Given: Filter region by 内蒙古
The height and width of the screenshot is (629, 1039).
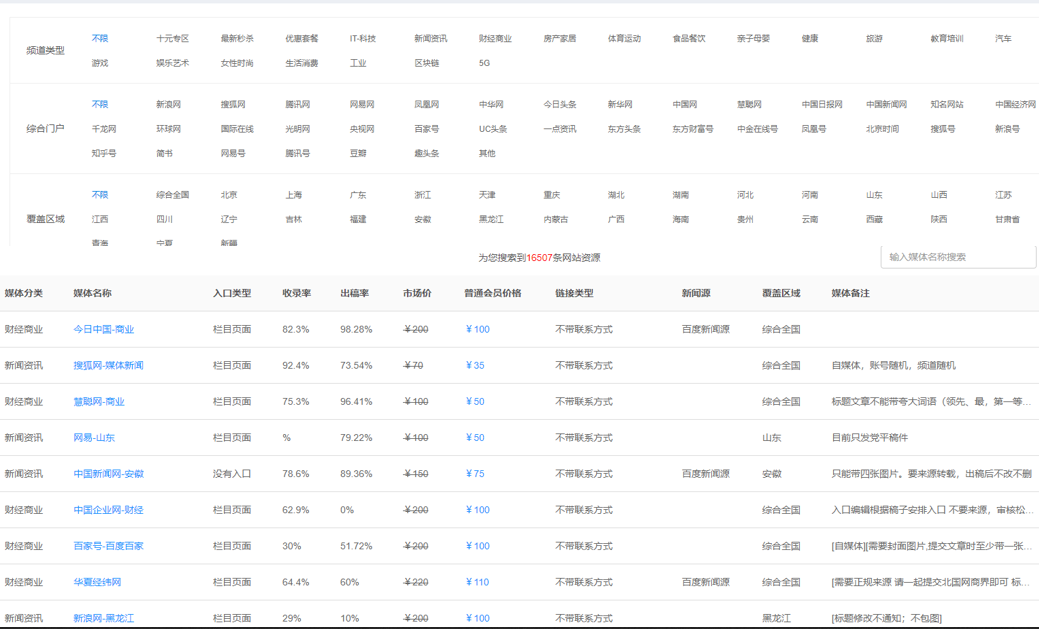Looking at the screenshot, I should pyautogui.click(x=555, y=219).
